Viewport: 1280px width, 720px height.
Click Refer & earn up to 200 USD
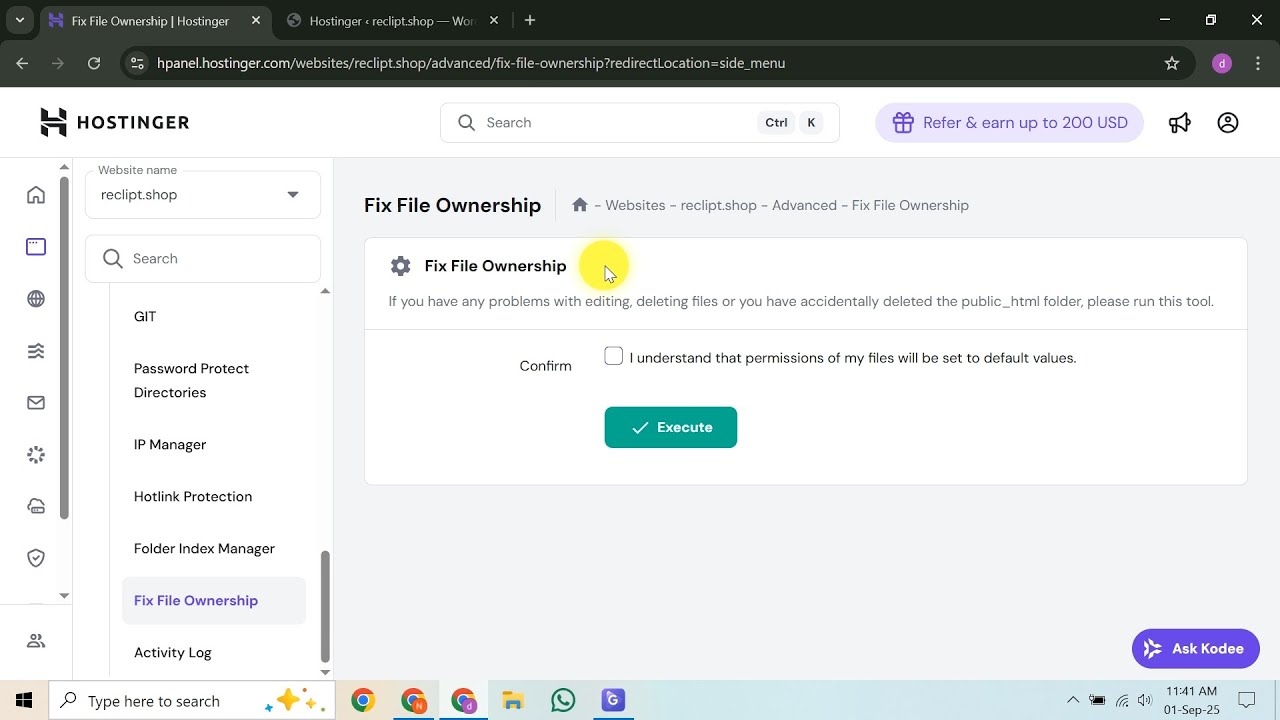(x=1010, y=122)
